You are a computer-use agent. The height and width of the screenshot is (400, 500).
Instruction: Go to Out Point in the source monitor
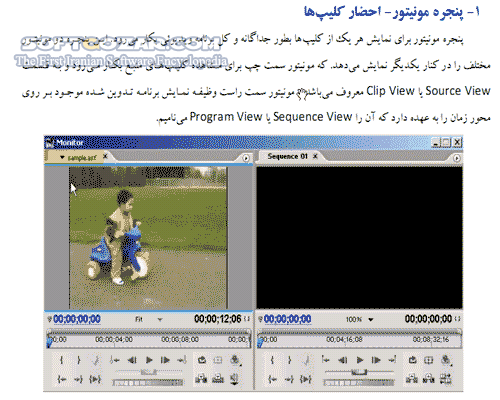click(x=78, y=379)
